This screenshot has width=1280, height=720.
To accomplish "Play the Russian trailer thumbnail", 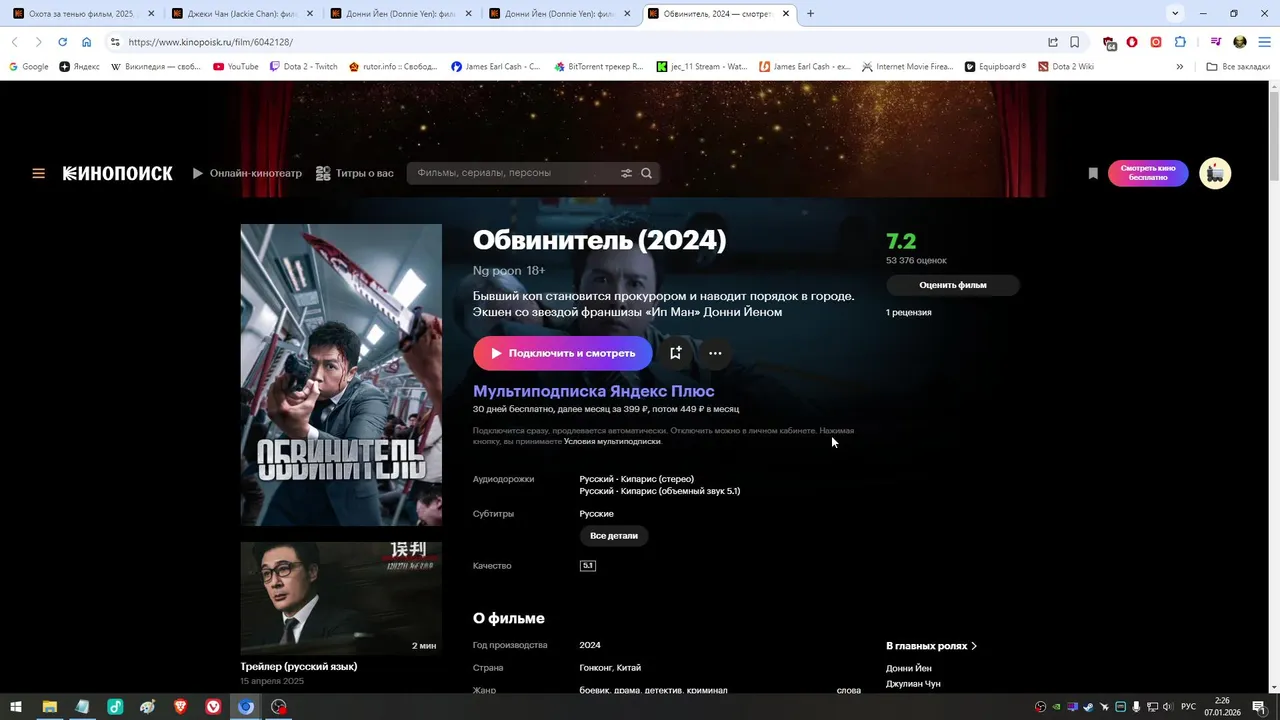I will 341,598.
